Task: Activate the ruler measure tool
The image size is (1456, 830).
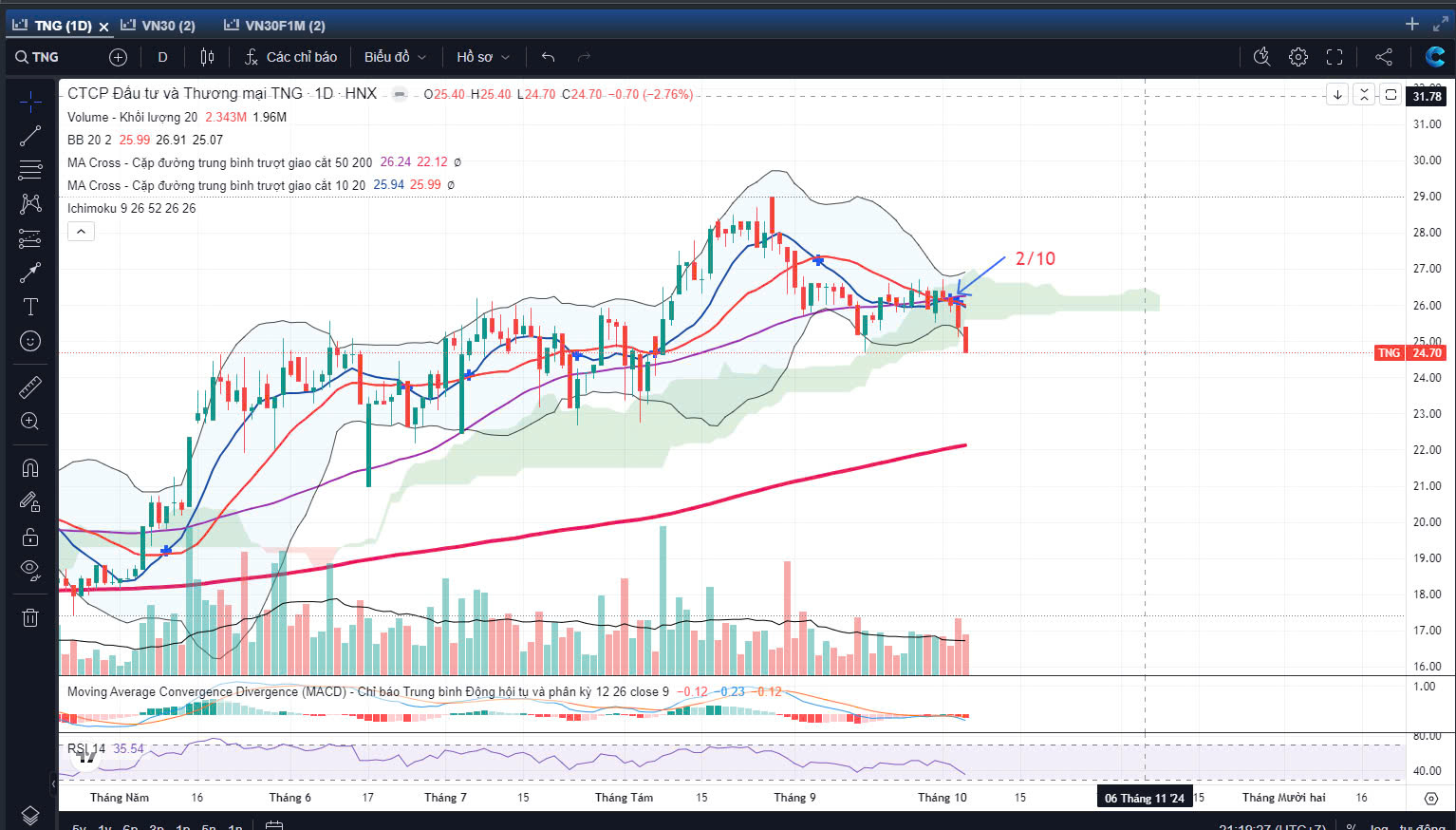Action: 30,387
